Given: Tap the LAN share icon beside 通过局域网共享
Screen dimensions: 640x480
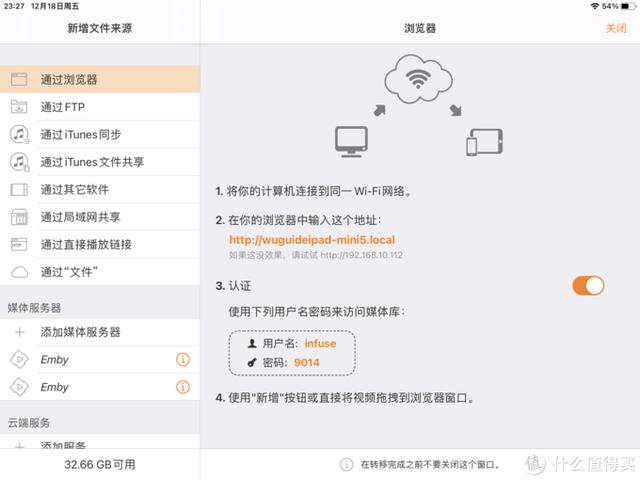Looking at the screenshot, I should coord(19,217).
